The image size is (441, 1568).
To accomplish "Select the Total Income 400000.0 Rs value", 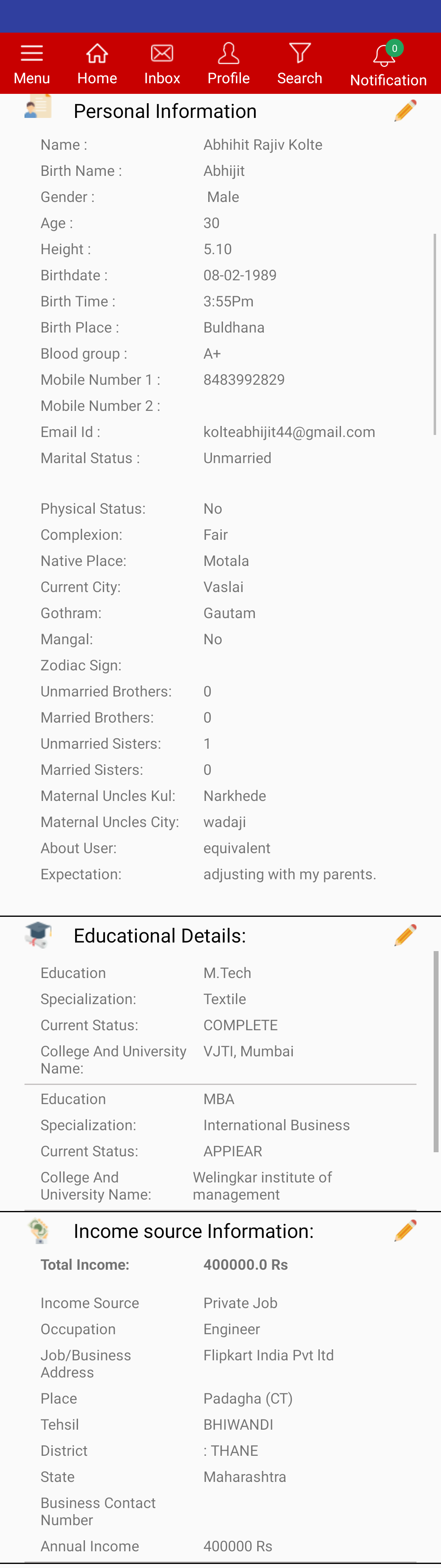I will [x=245, y=1265].
